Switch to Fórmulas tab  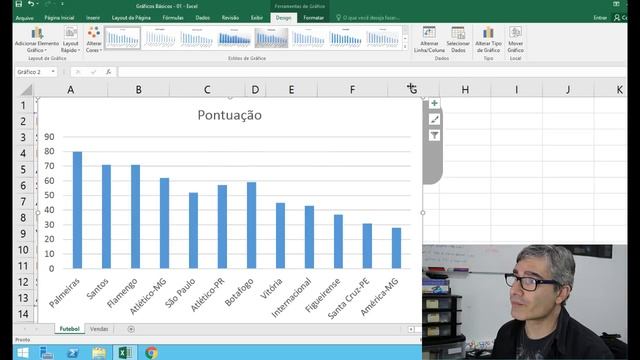tap(173, 18)
